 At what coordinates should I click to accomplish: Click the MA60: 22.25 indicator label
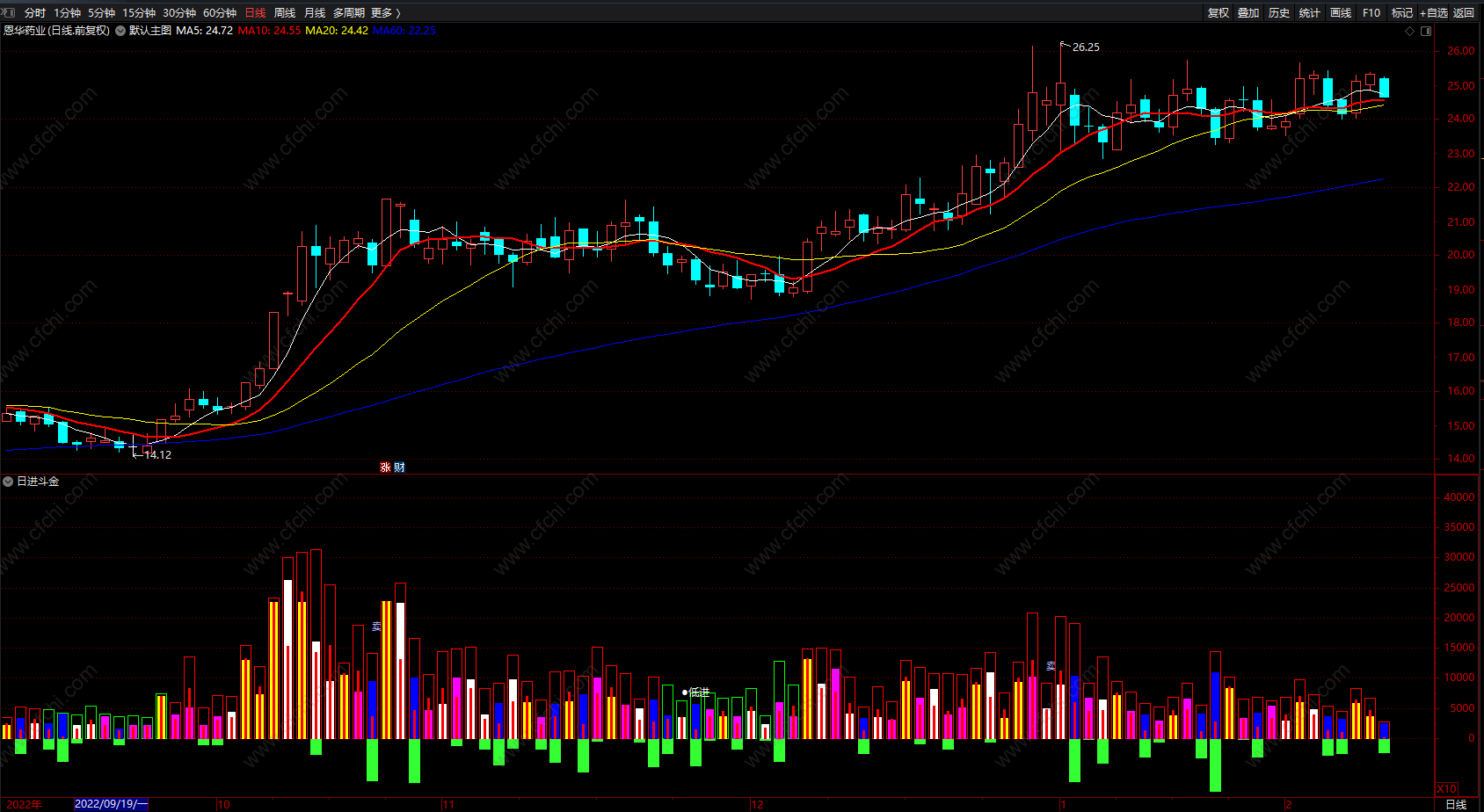(404, 31)
